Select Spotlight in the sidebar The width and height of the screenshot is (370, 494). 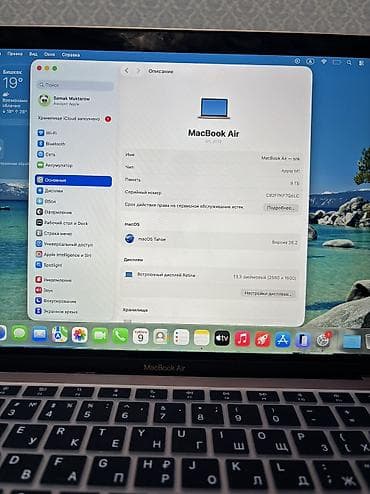pyautogui.click(x=49, y=265)
